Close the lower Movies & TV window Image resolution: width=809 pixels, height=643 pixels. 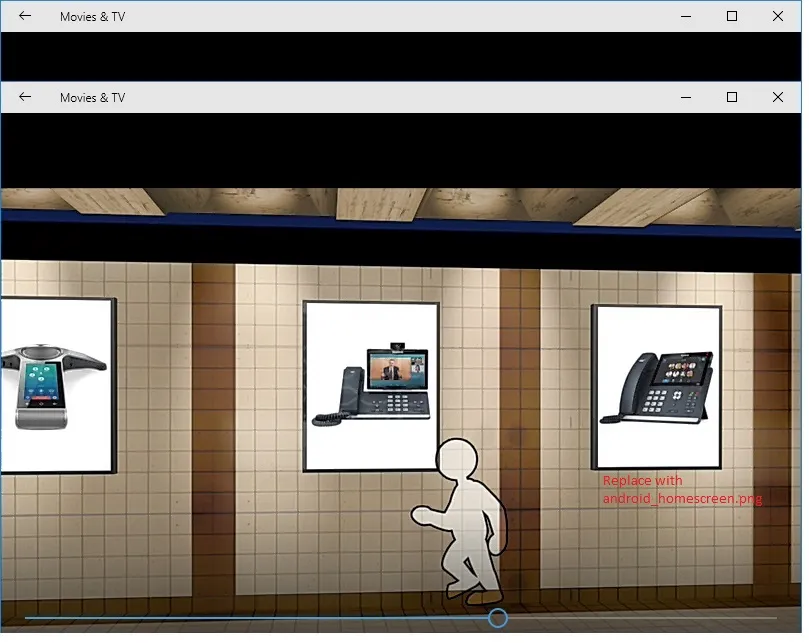pyautogui.click(x=778, y=97)
